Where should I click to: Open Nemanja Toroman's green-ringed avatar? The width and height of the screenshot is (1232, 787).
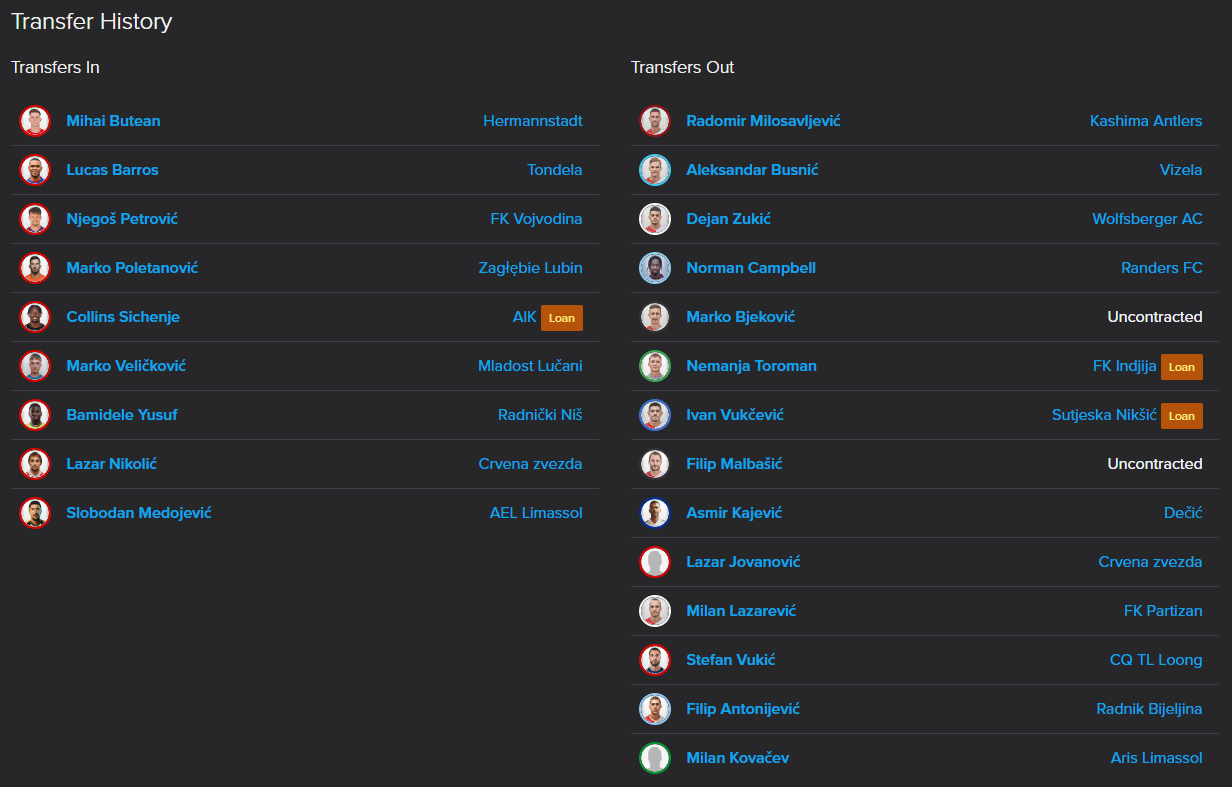pos(655,366)
